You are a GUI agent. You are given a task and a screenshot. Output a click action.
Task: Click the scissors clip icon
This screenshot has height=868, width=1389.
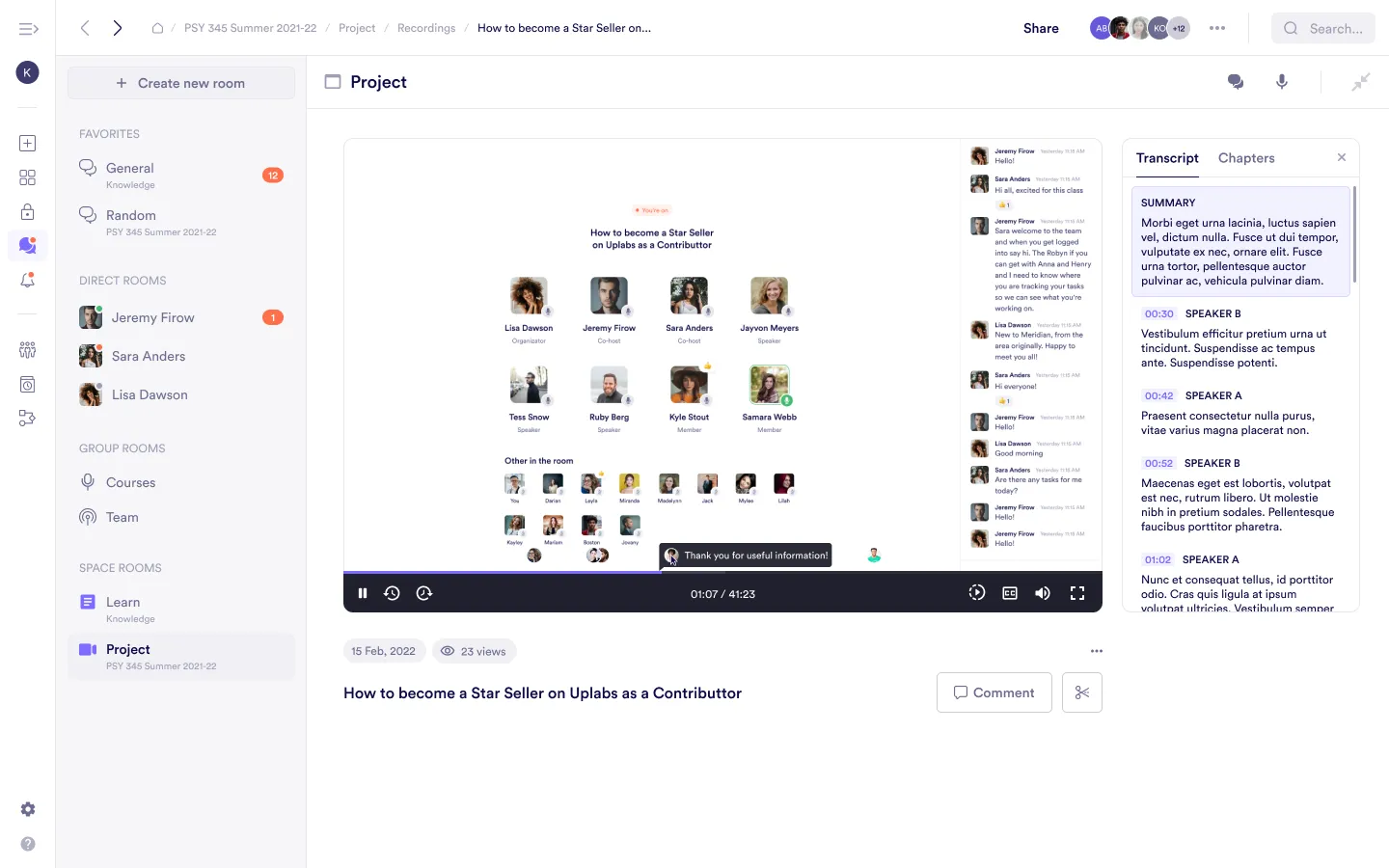click(x=1082, y=692)
